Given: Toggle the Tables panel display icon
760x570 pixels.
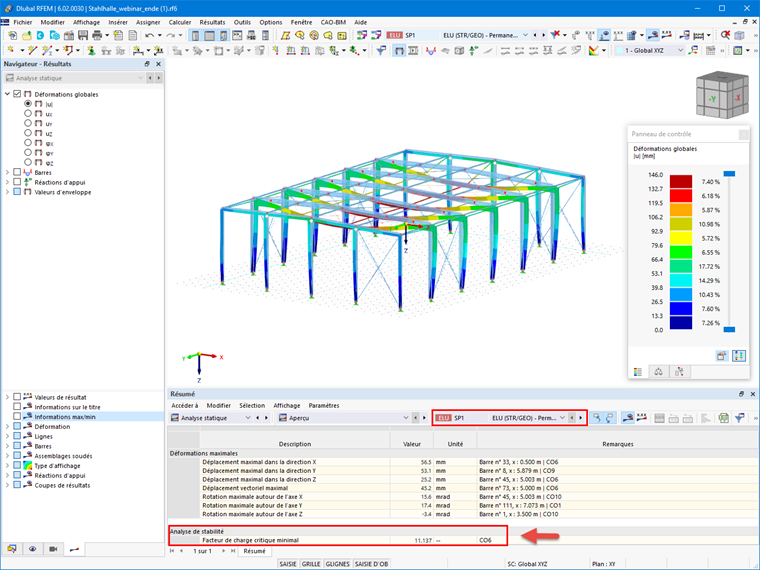Looking at the screenshot, I should point(209,35).
